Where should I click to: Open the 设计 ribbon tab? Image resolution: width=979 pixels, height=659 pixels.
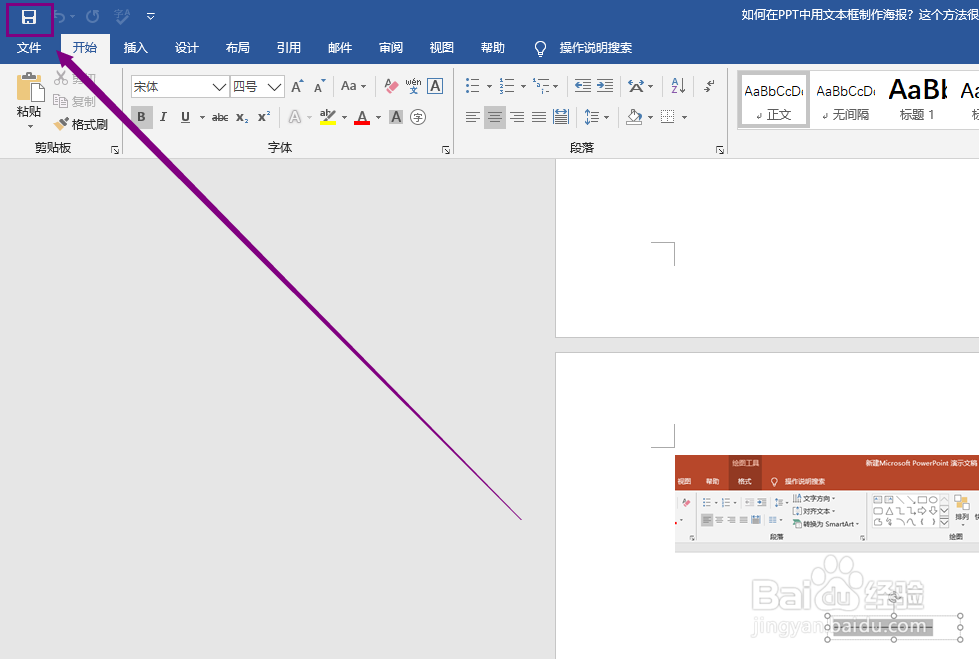[187, 48]
